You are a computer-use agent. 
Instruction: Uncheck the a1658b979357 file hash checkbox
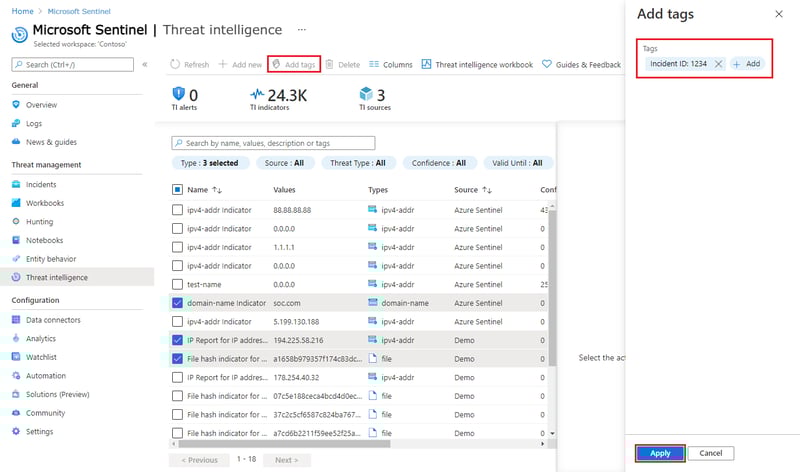pos(177,359)
